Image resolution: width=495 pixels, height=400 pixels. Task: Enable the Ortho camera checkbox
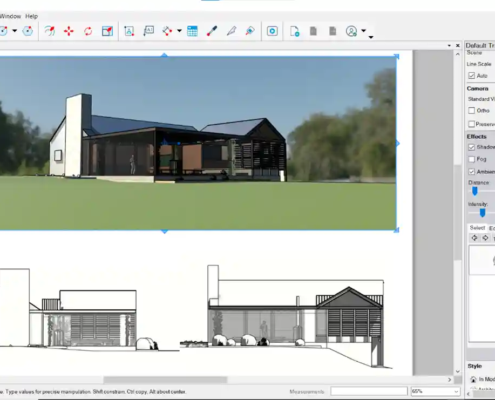(471, 110)
